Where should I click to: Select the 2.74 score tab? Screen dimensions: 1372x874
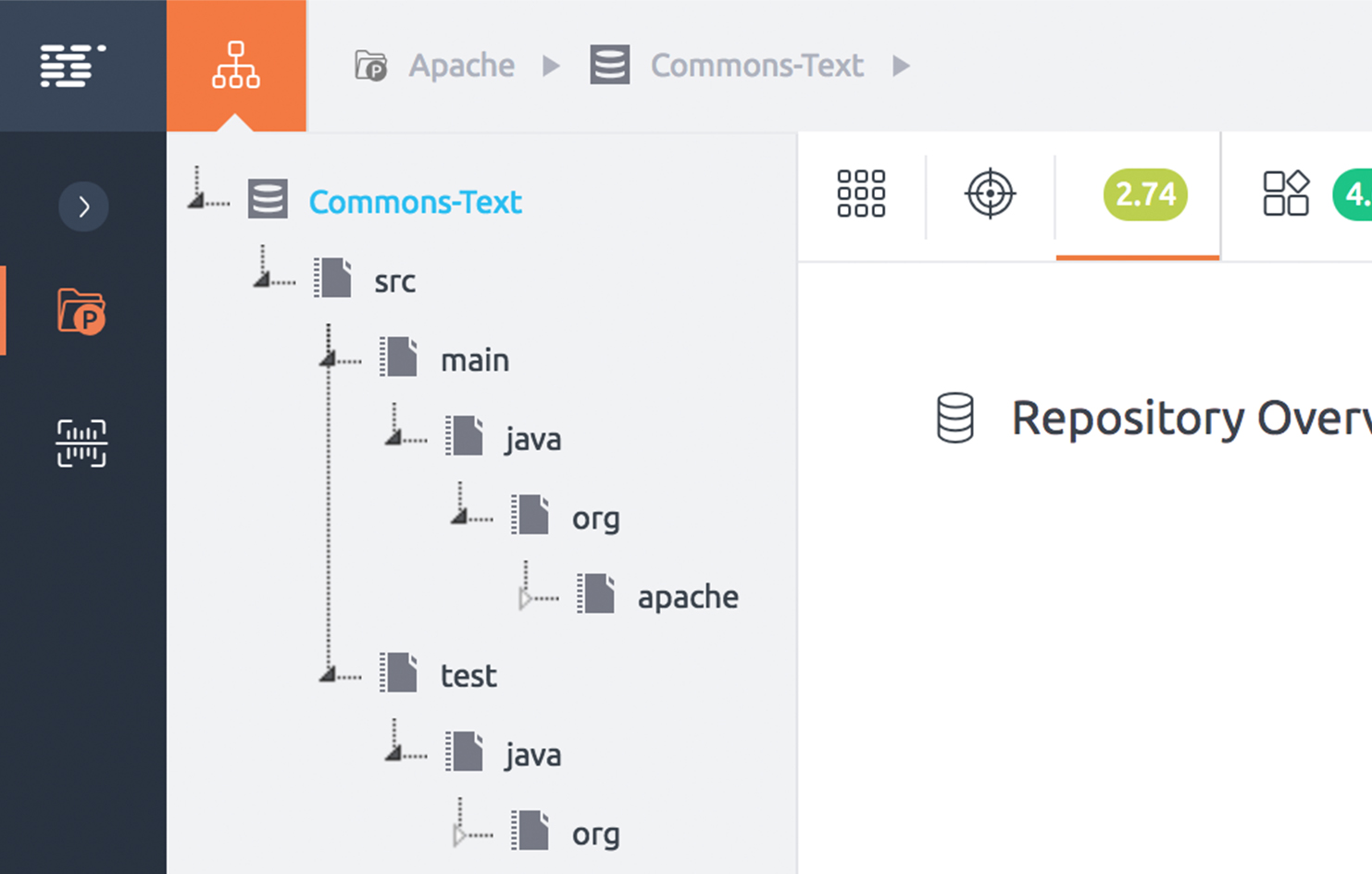pyautogui.click(x=1144, y=194)
